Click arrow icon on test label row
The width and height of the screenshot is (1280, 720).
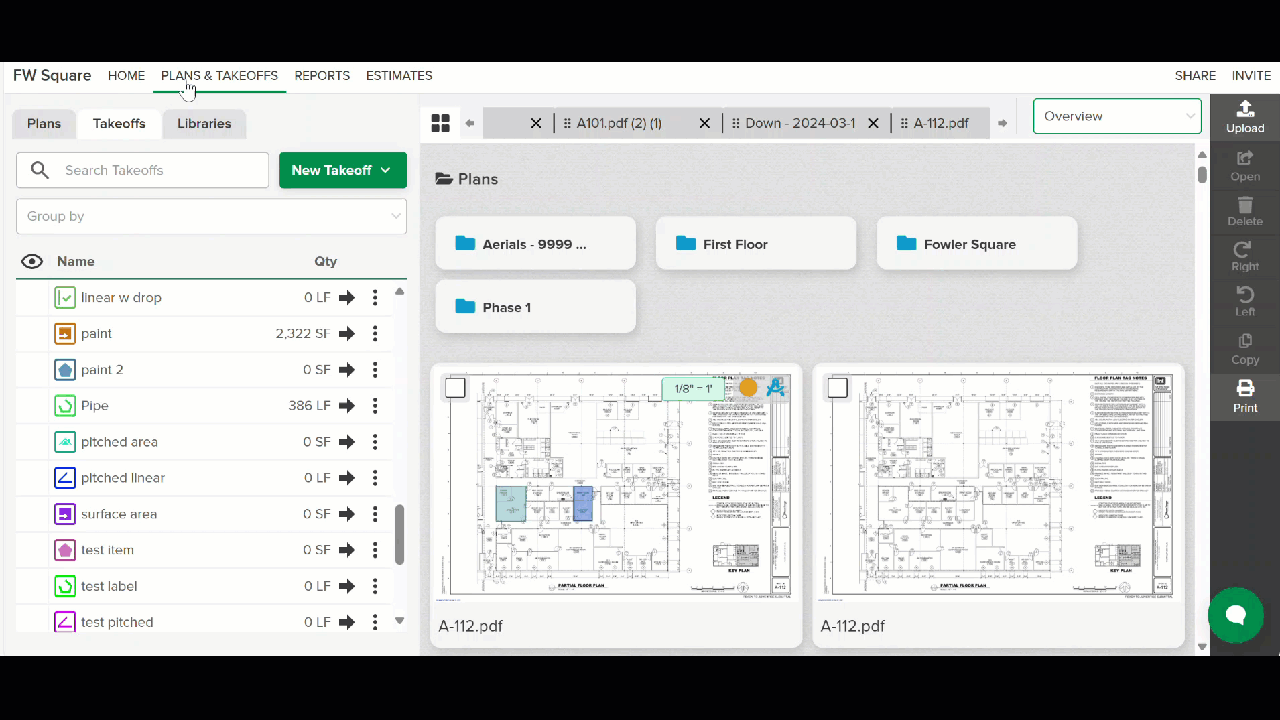pos(346,586)
